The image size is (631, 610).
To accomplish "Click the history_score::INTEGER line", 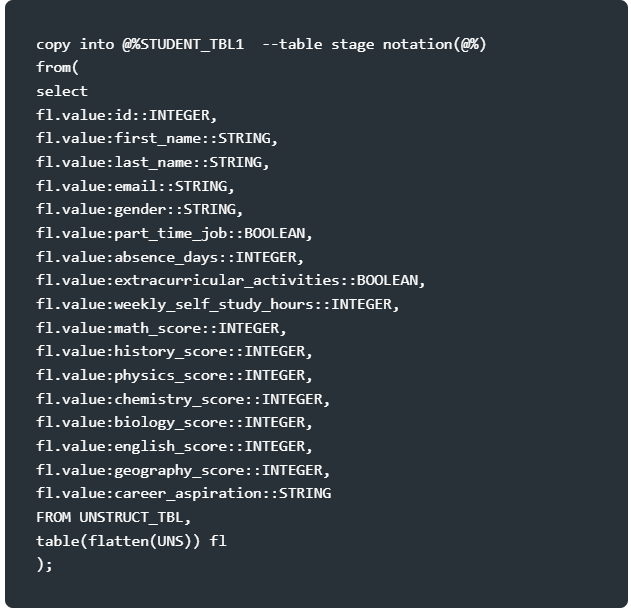I will tap(174, 352).
